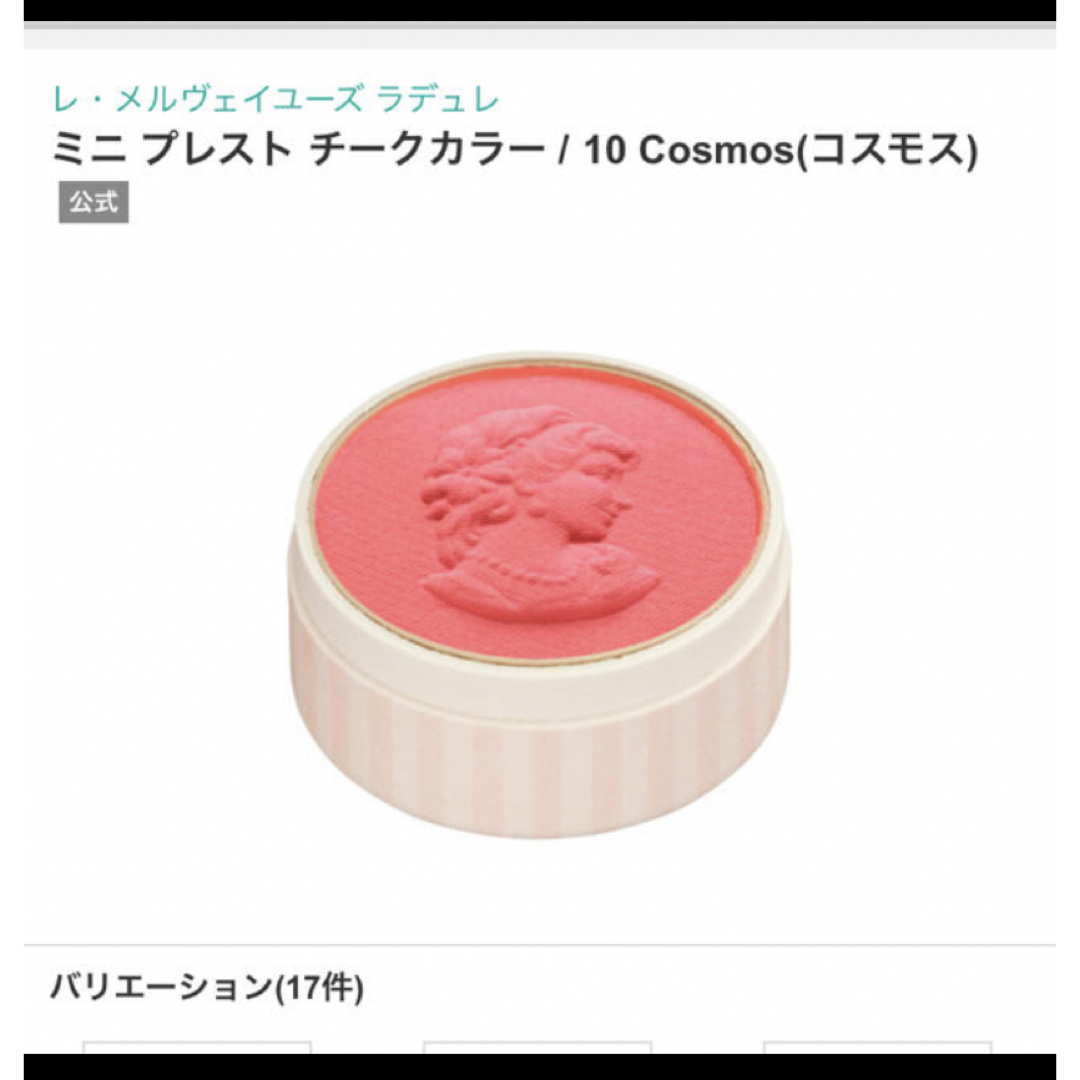Click the (17件) variation count

point(319,987)
